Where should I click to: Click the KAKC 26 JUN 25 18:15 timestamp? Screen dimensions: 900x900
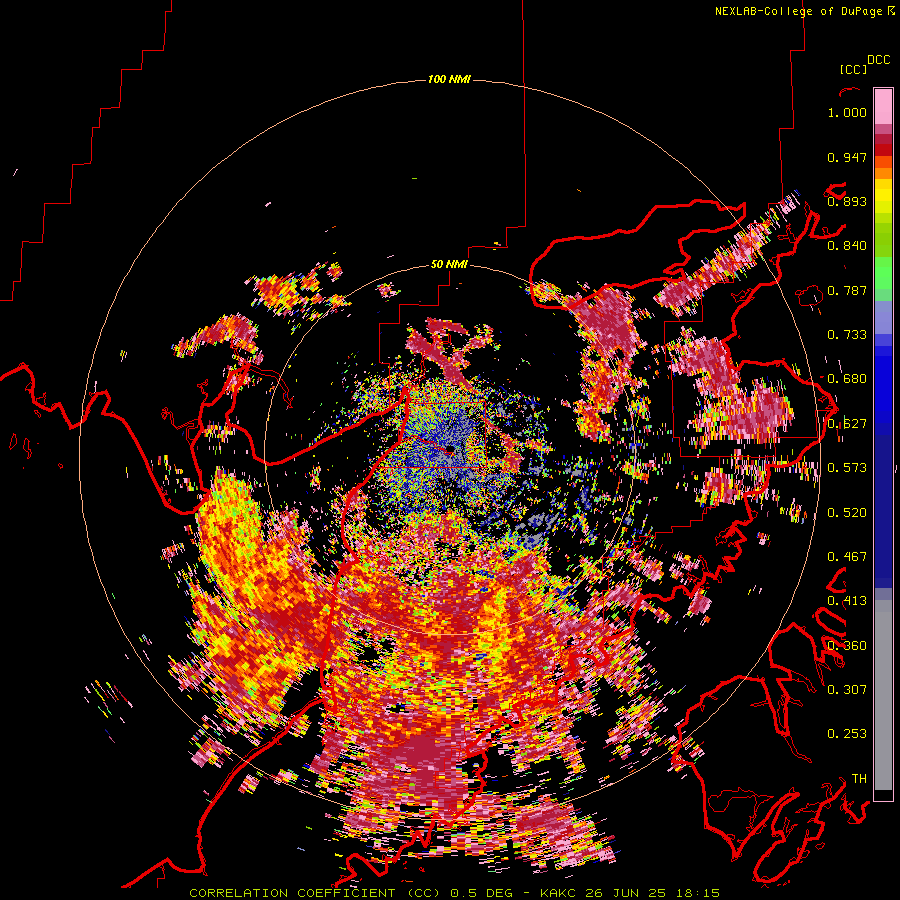click(x=629, y=893)
